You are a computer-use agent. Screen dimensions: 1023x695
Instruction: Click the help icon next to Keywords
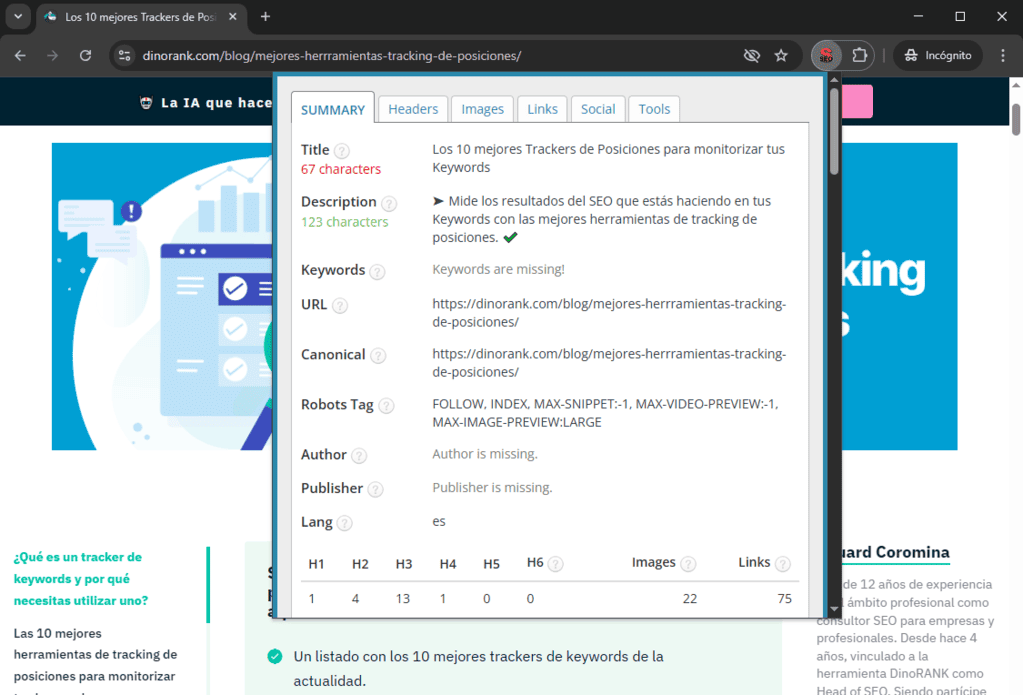coord(378,271)
